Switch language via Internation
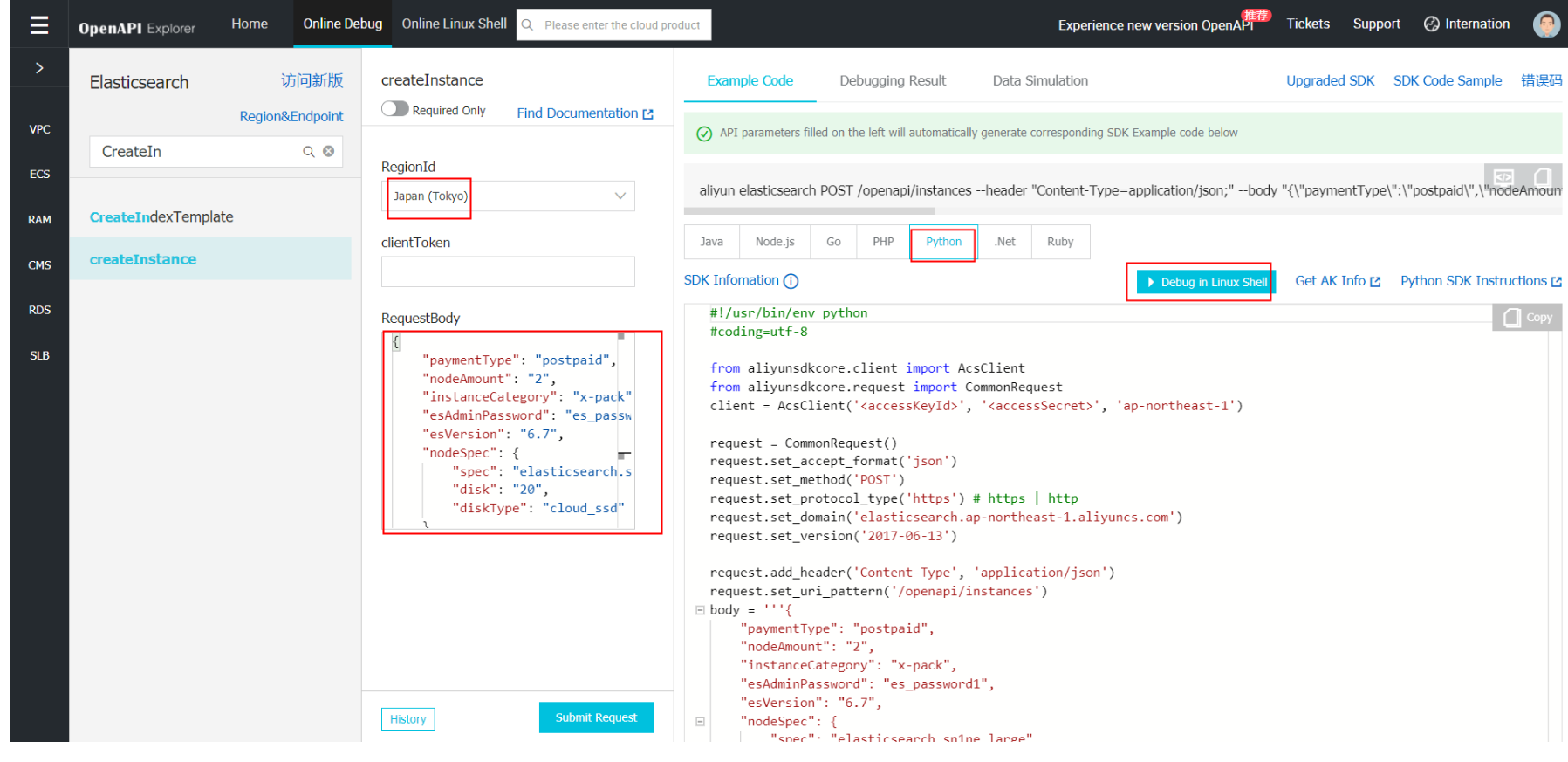Screen dimensions: 1568x762 tap(1477, 24)
